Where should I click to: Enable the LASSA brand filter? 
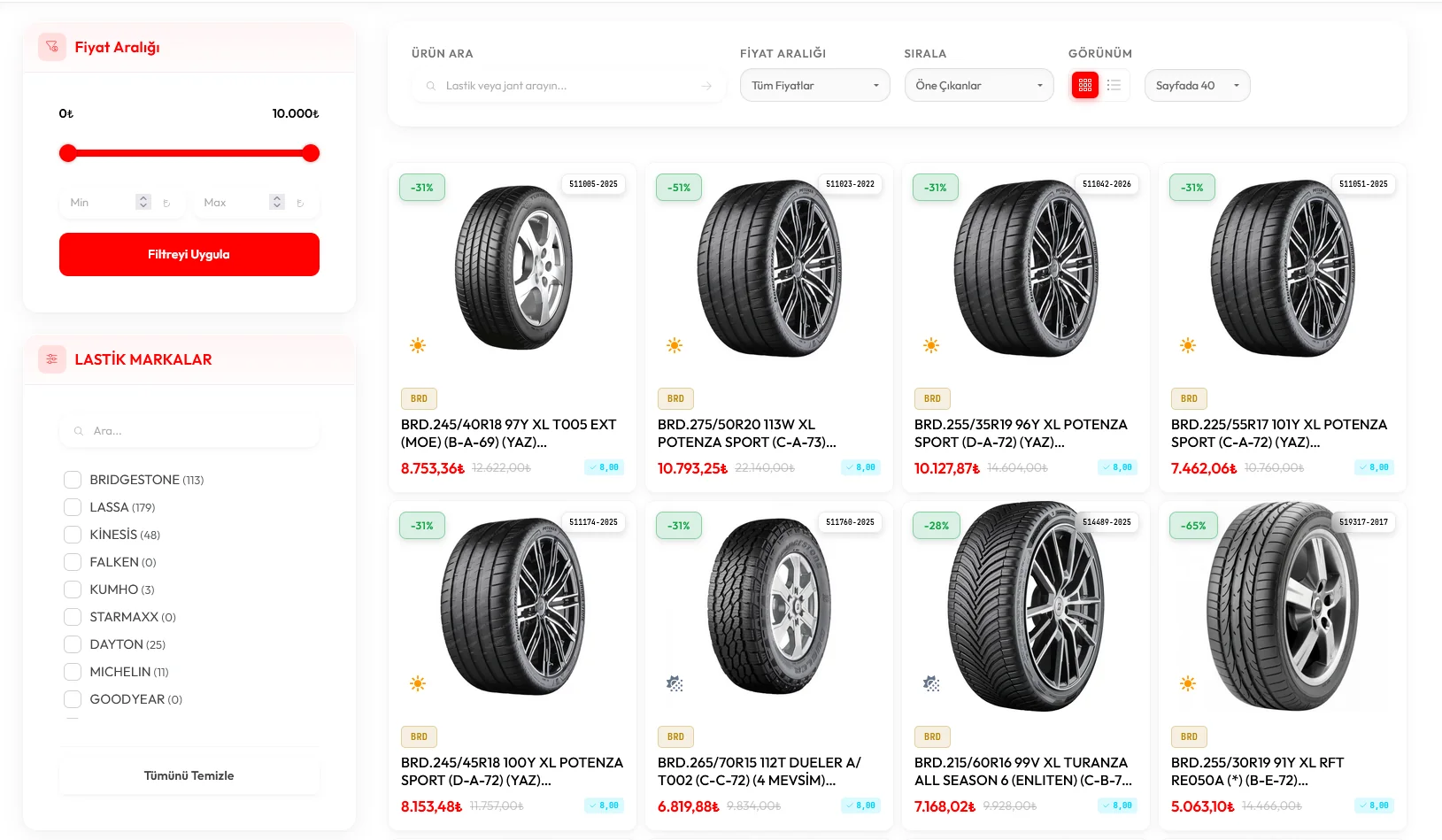coord(73,507)
